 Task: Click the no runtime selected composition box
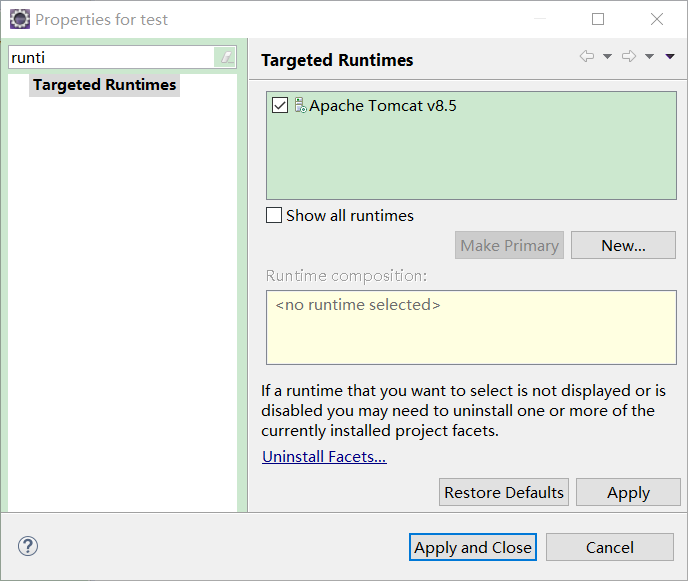(471, 327)
